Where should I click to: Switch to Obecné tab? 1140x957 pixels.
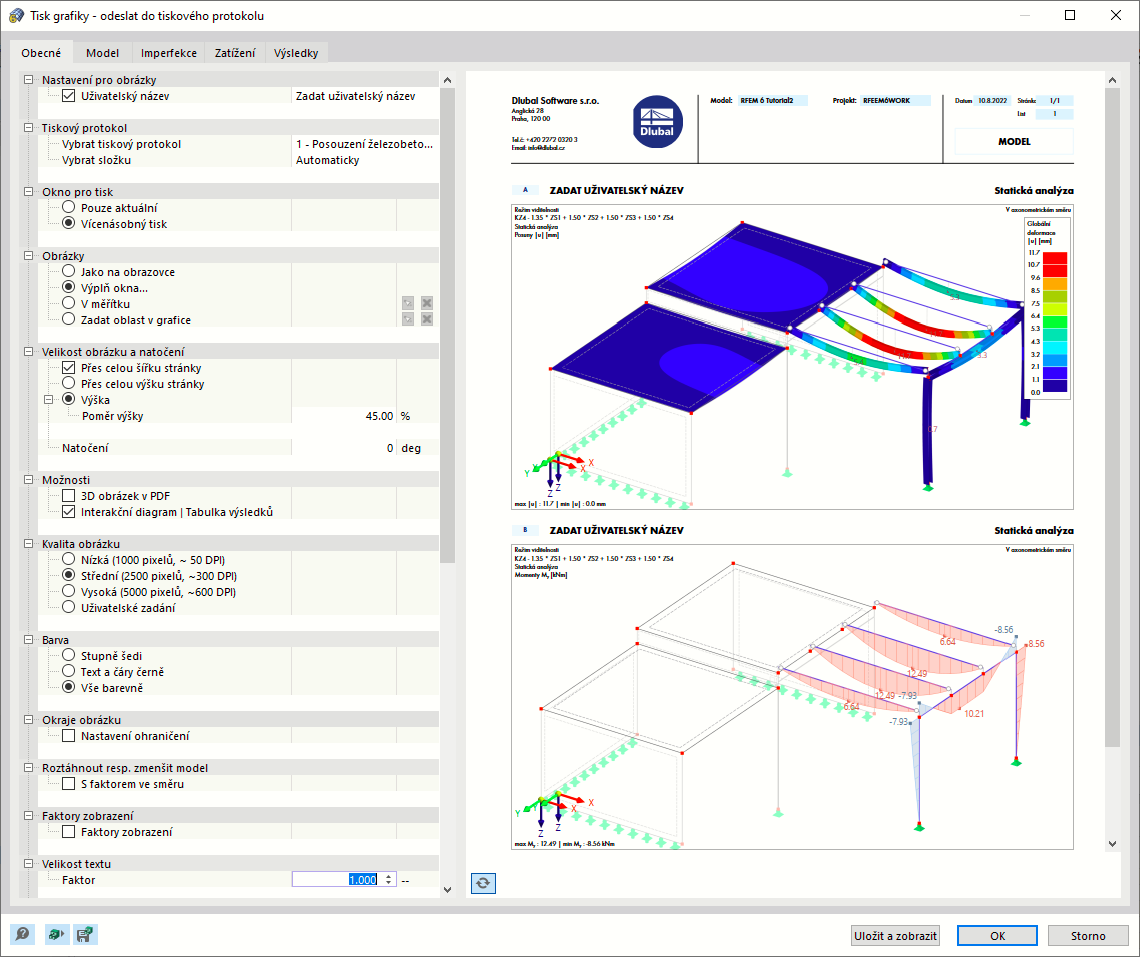coord(41,52)
